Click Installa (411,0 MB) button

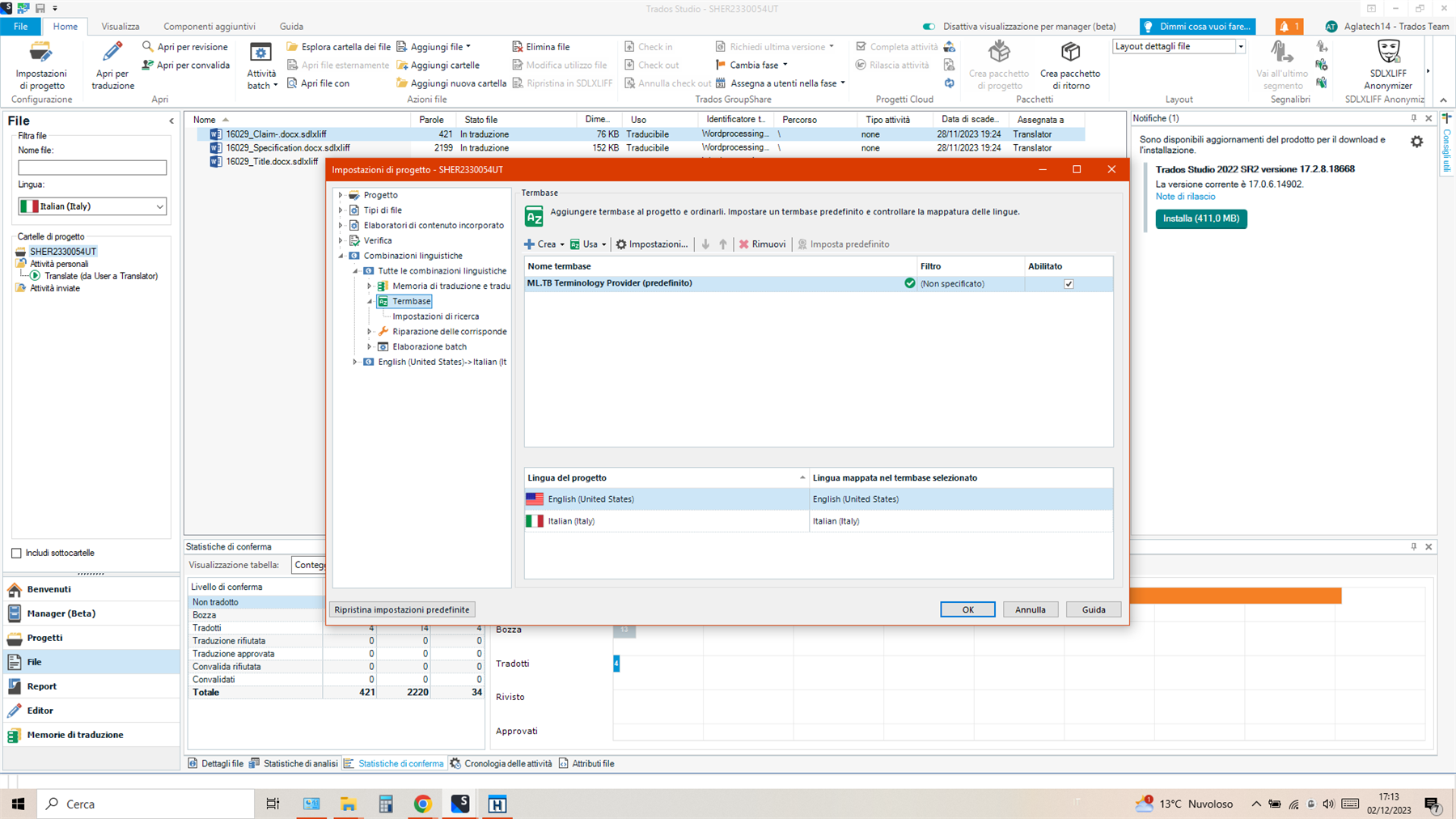coord(1201,219)
